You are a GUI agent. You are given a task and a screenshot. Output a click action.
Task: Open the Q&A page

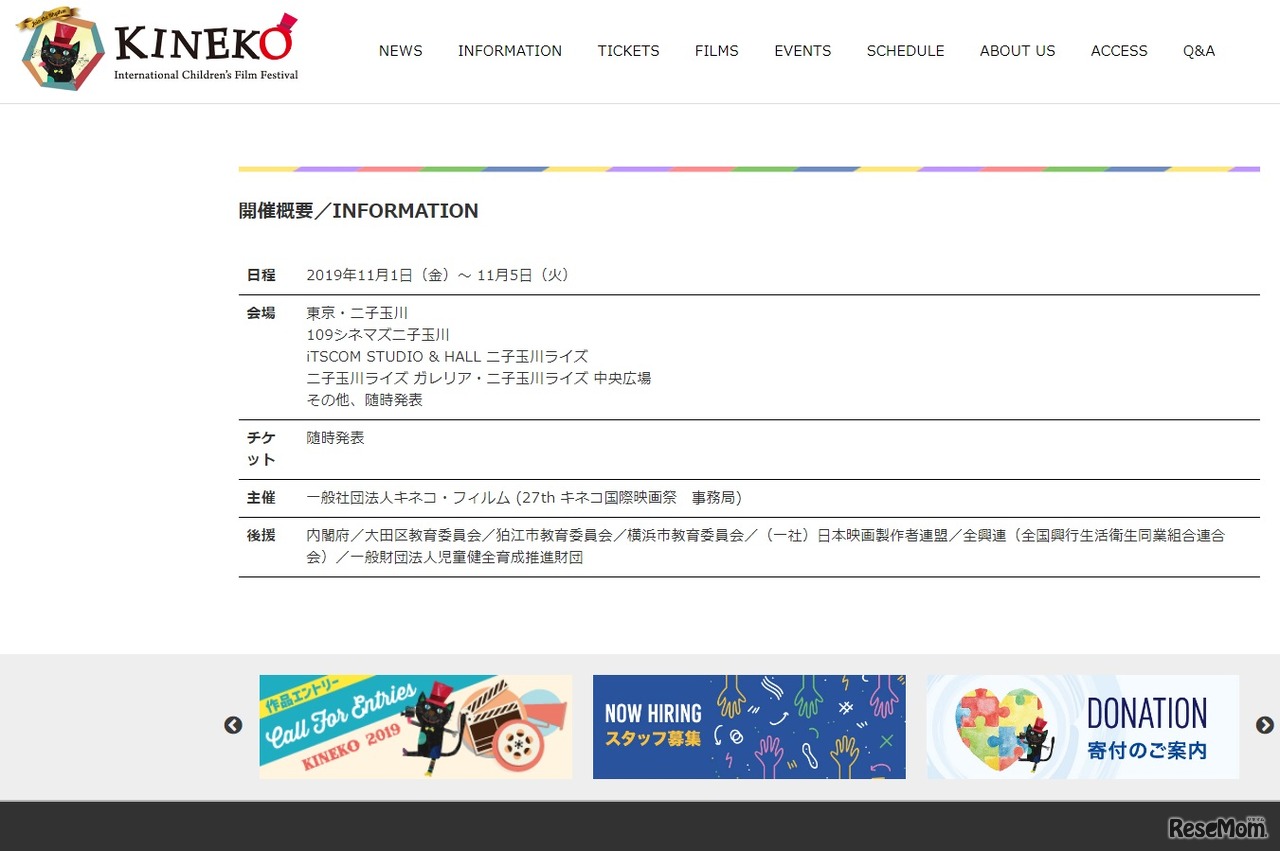(x=1198, y=51)
